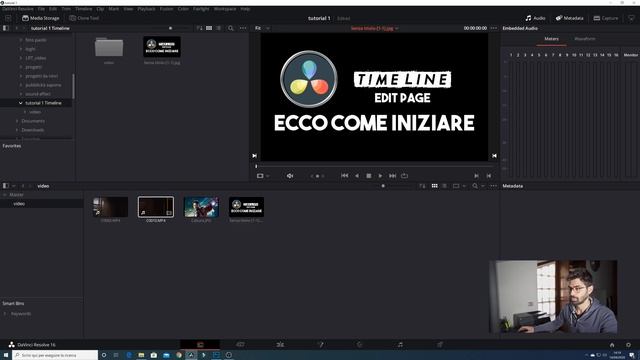Viewport: 640px width, 360px height.
Task: Switch to the Cut page icon
Action: (240, 344)
